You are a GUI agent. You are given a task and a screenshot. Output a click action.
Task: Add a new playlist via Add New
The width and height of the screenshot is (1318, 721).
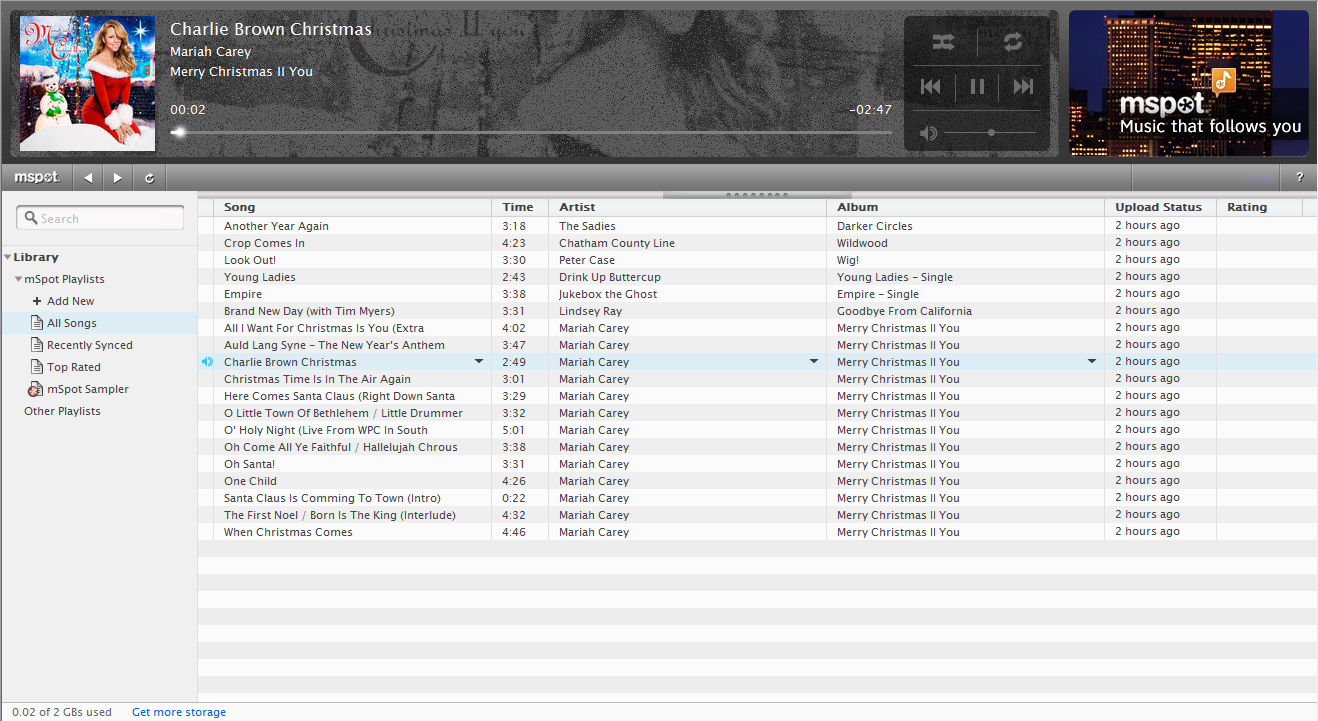tap(63, 301)
